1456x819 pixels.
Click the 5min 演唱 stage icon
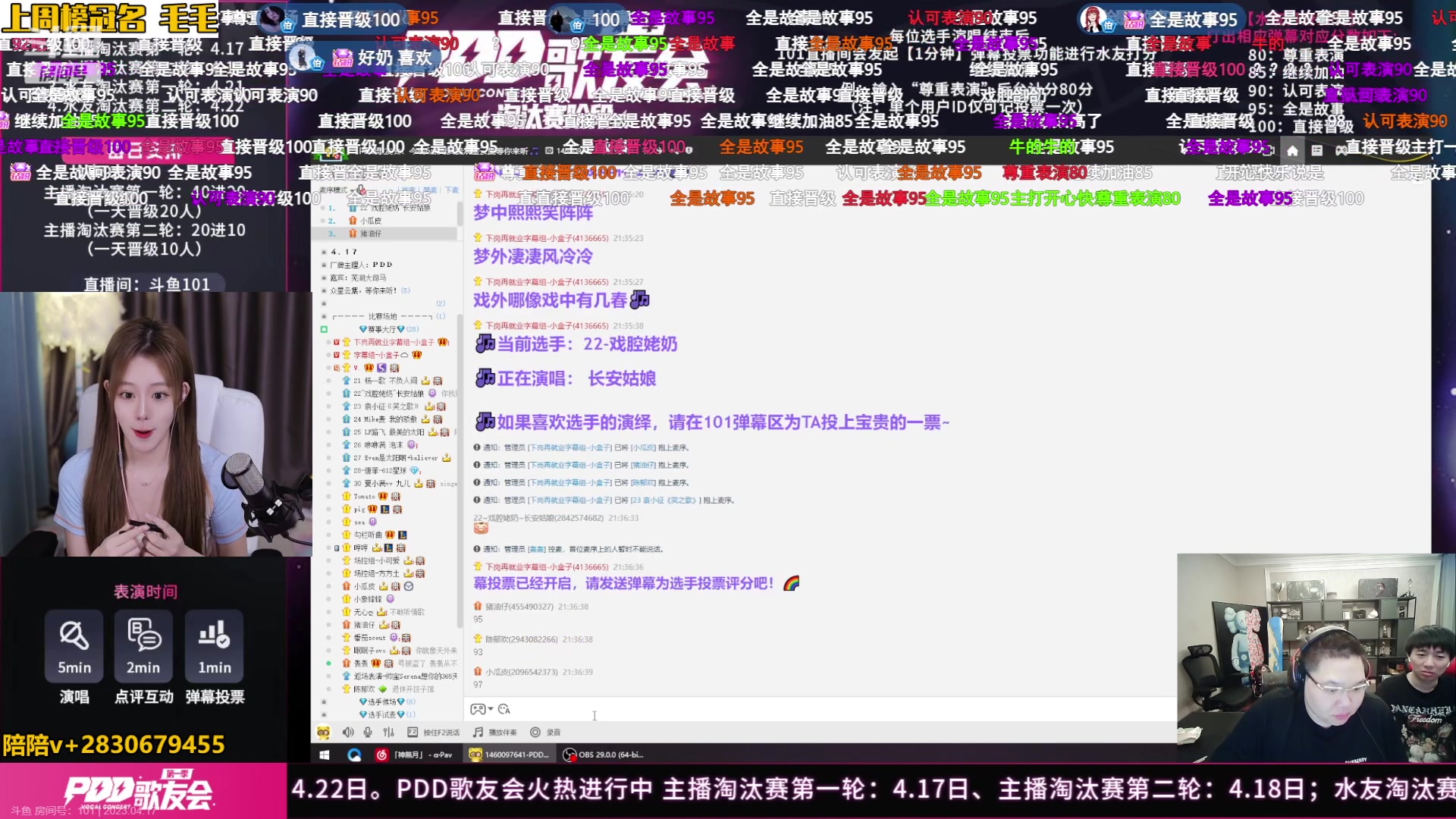pyautogui.click(x=74, y=646)
